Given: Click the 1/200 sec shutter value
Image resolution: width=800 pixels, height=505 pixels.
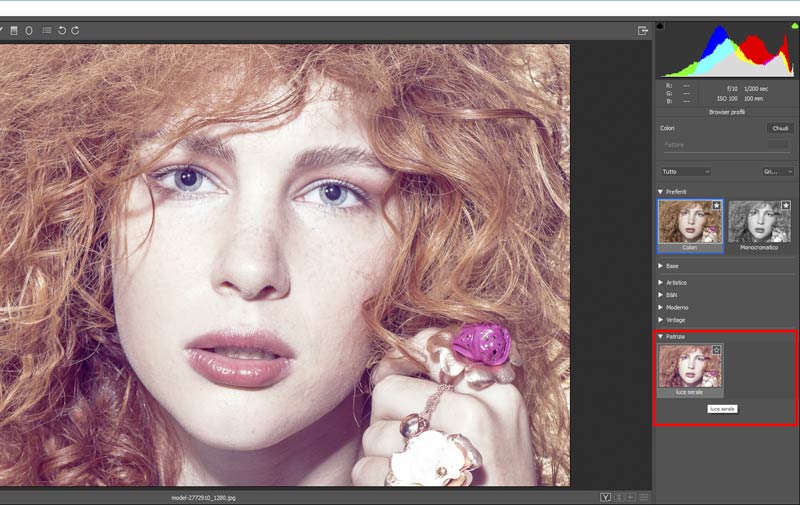Looking at the screenshot, I should pos(756,89).
